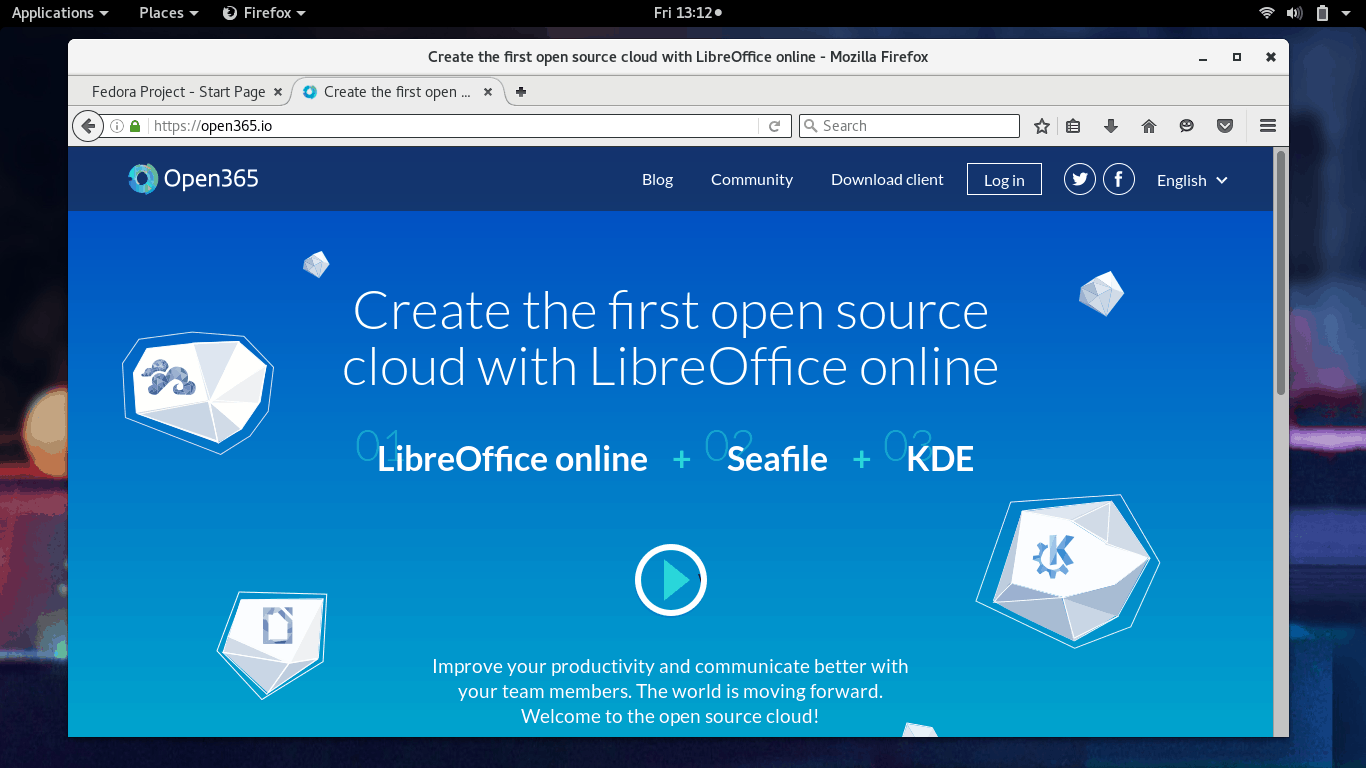This screenshot has height=768, width=1366.
Task: Click the Seafile heading text
Action: pyautogui.click(x=777, y=459)
